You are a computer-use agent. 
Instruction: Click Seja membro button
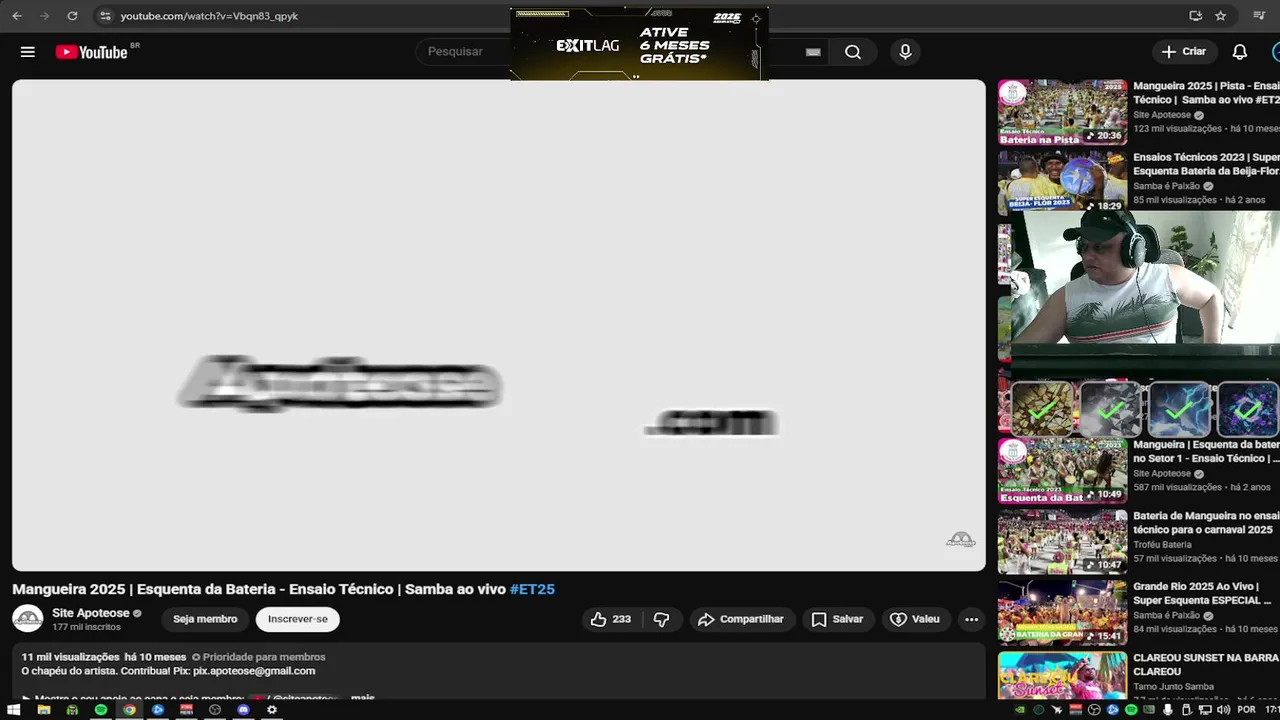pyautogui.click(x=205, y=619)
